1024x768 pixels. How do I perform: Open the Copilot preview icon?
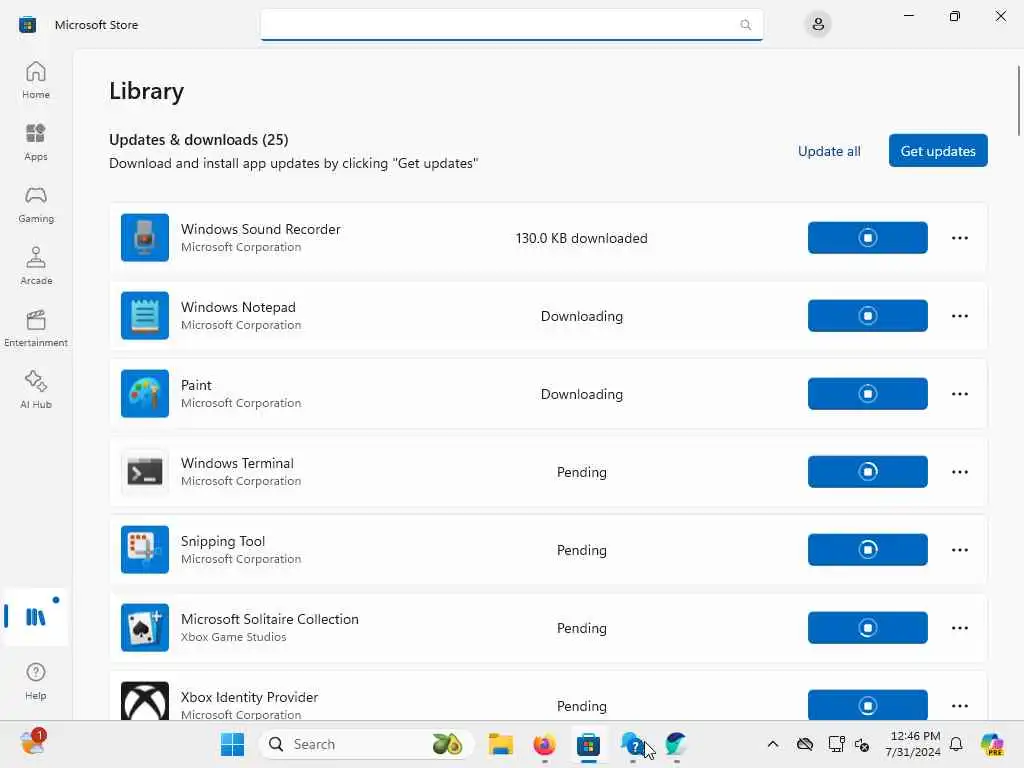(992, 744)
